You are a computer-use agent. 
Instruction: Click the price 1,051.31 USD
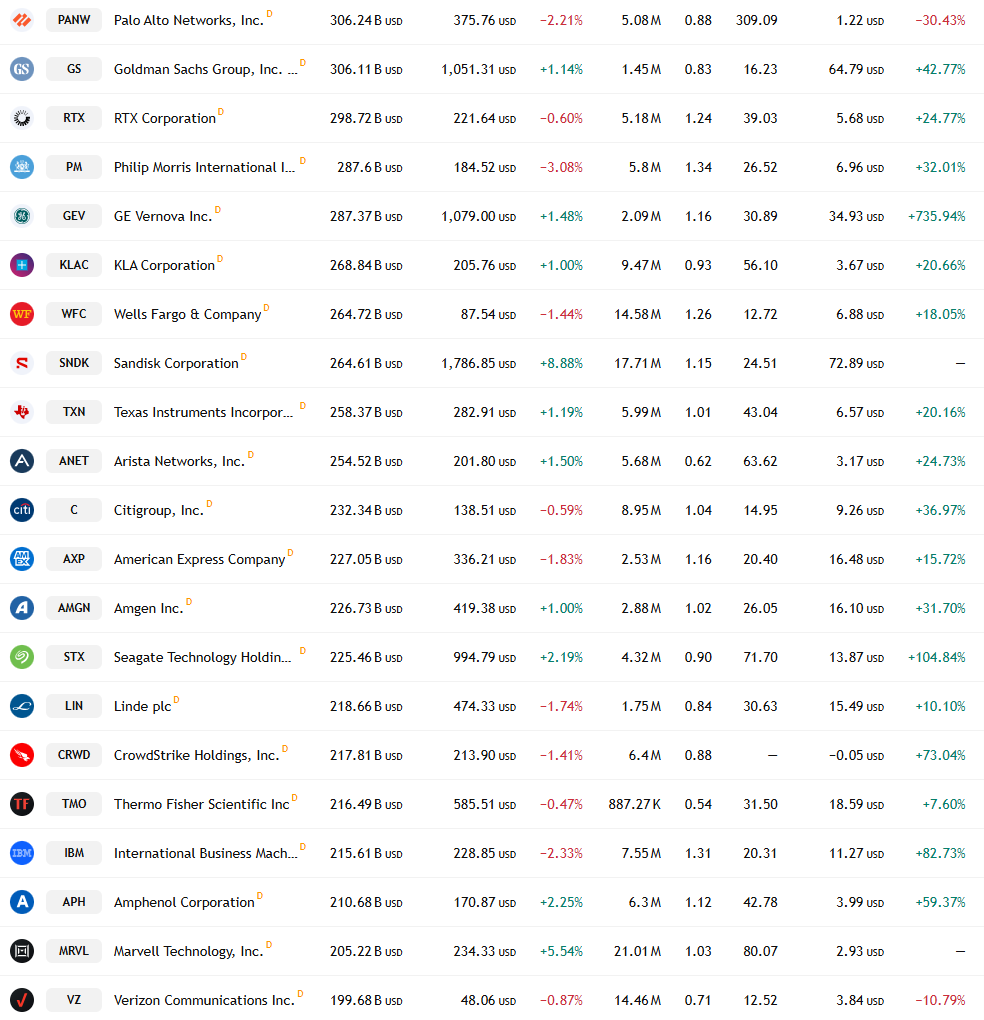479,70
